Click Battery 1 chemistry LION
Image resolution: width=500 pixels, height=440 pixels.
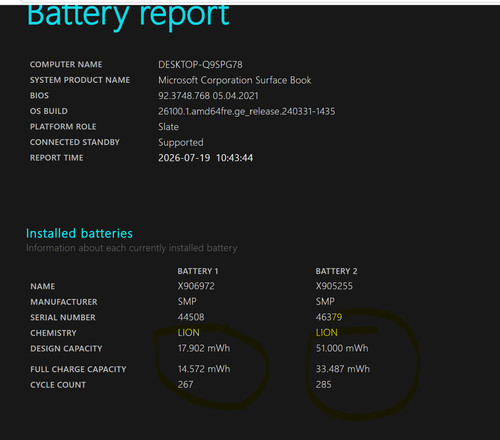(189, 333)
